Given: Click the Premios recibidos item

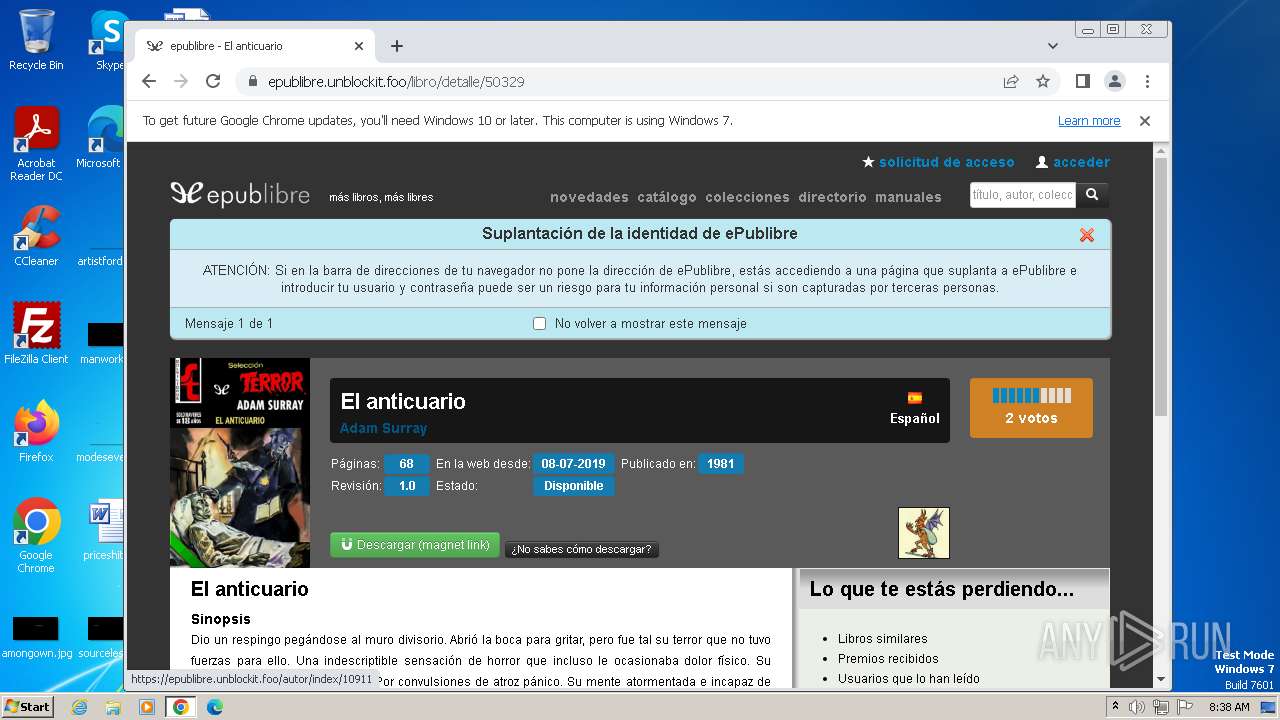Looking at the screenshot, I should click(x=888, y=659).
